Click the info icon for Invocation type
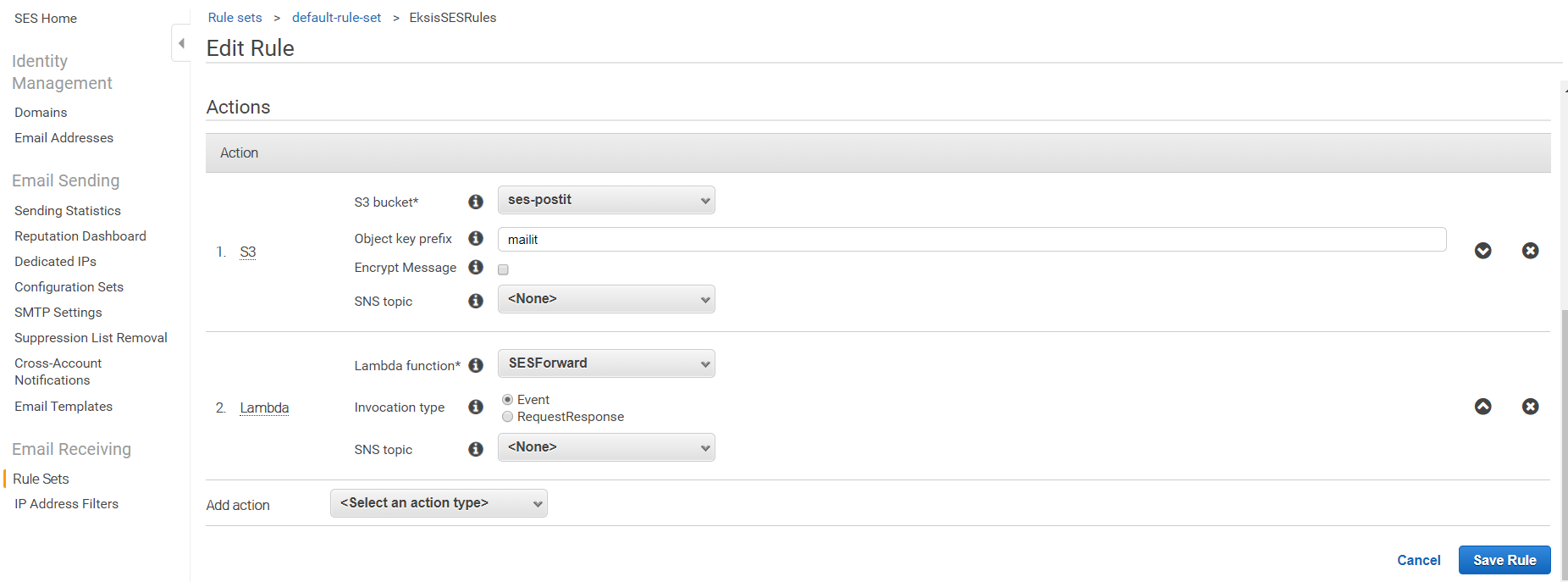 click(476, 407)
